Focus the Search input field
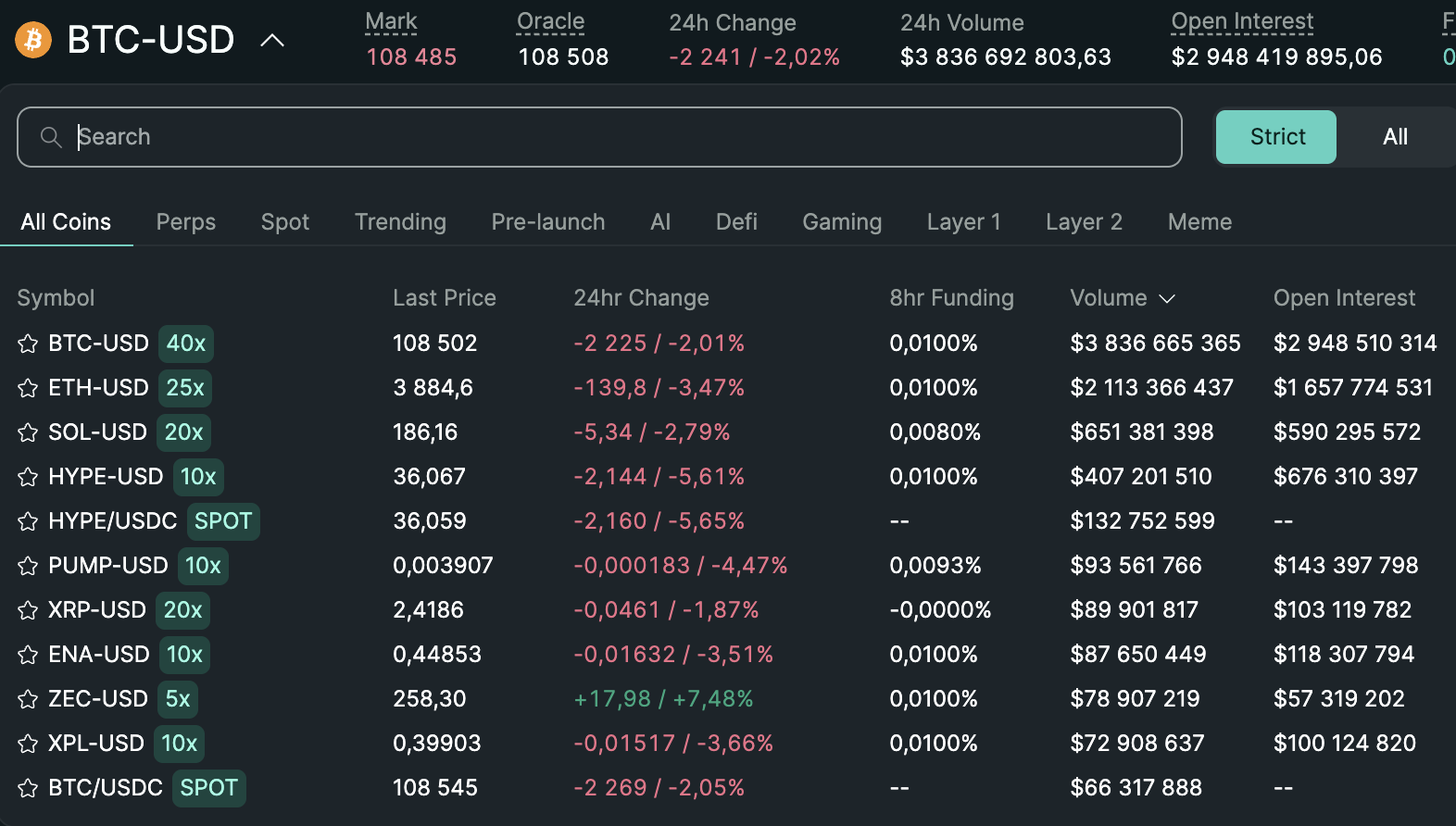 [x=611, y=137]
